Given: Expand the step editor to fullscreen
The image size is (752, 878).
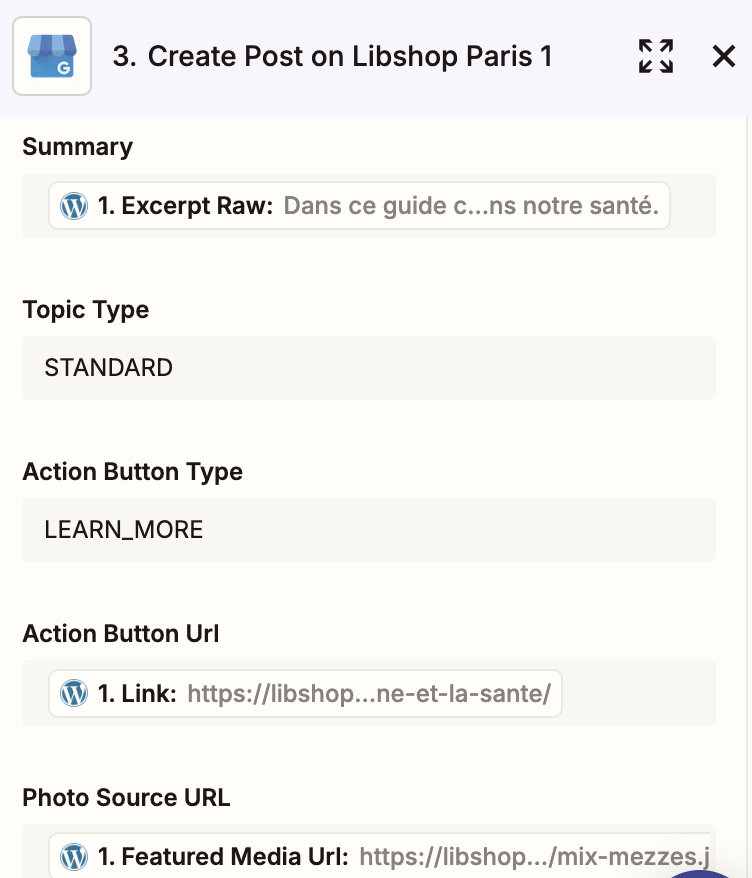Looking at the screenshot, I should tap(656, 56).
